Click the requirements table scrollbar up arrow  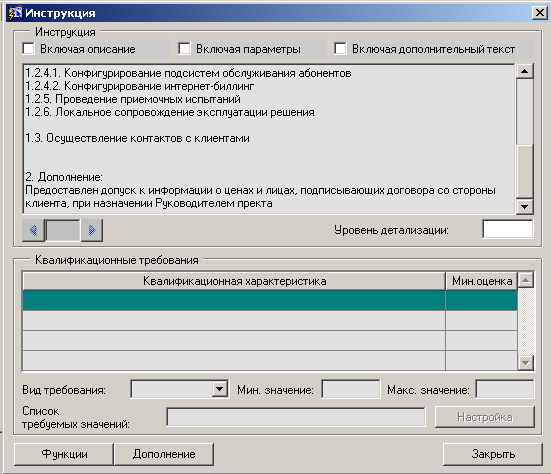click(x=526, y=280)
